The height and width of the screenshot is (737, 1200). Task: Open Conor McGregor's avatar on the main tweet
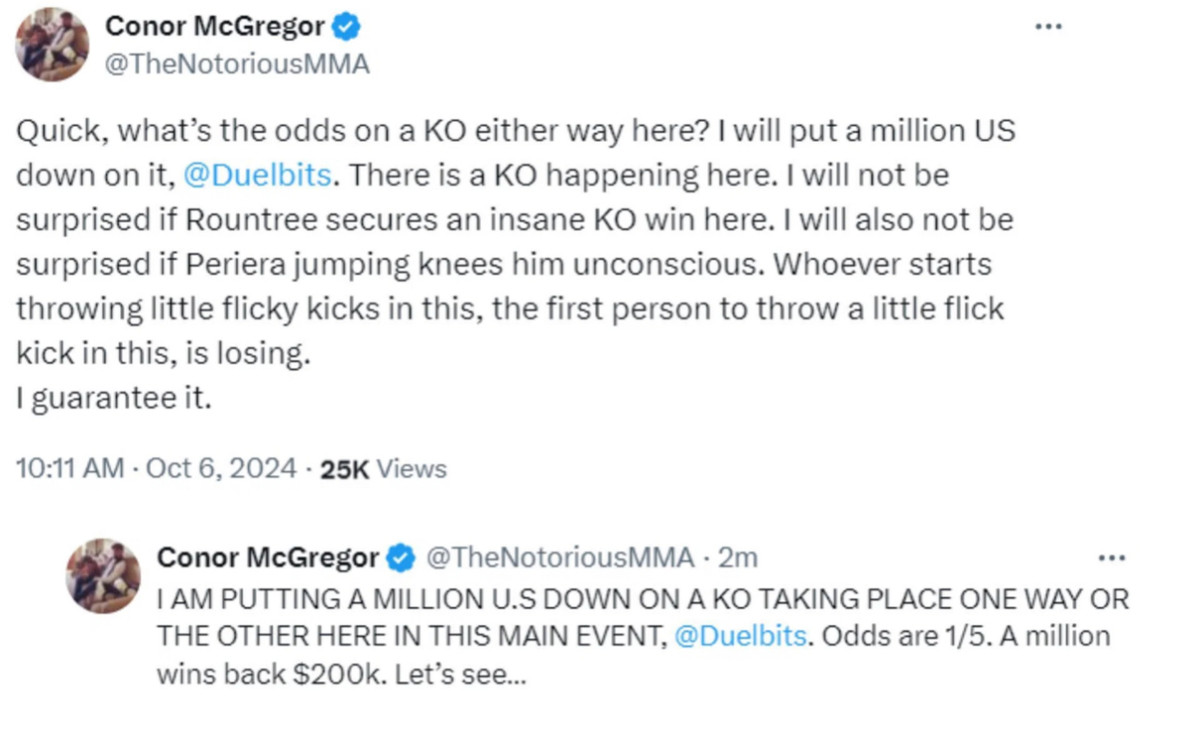pyautogui.click(x=51, y=45)
